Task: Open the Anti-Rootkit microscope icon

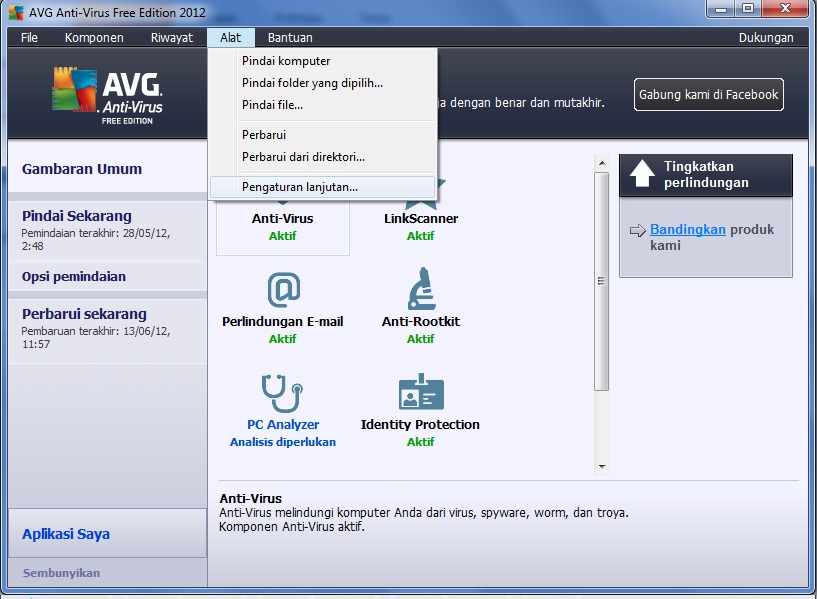Action: 421,289
